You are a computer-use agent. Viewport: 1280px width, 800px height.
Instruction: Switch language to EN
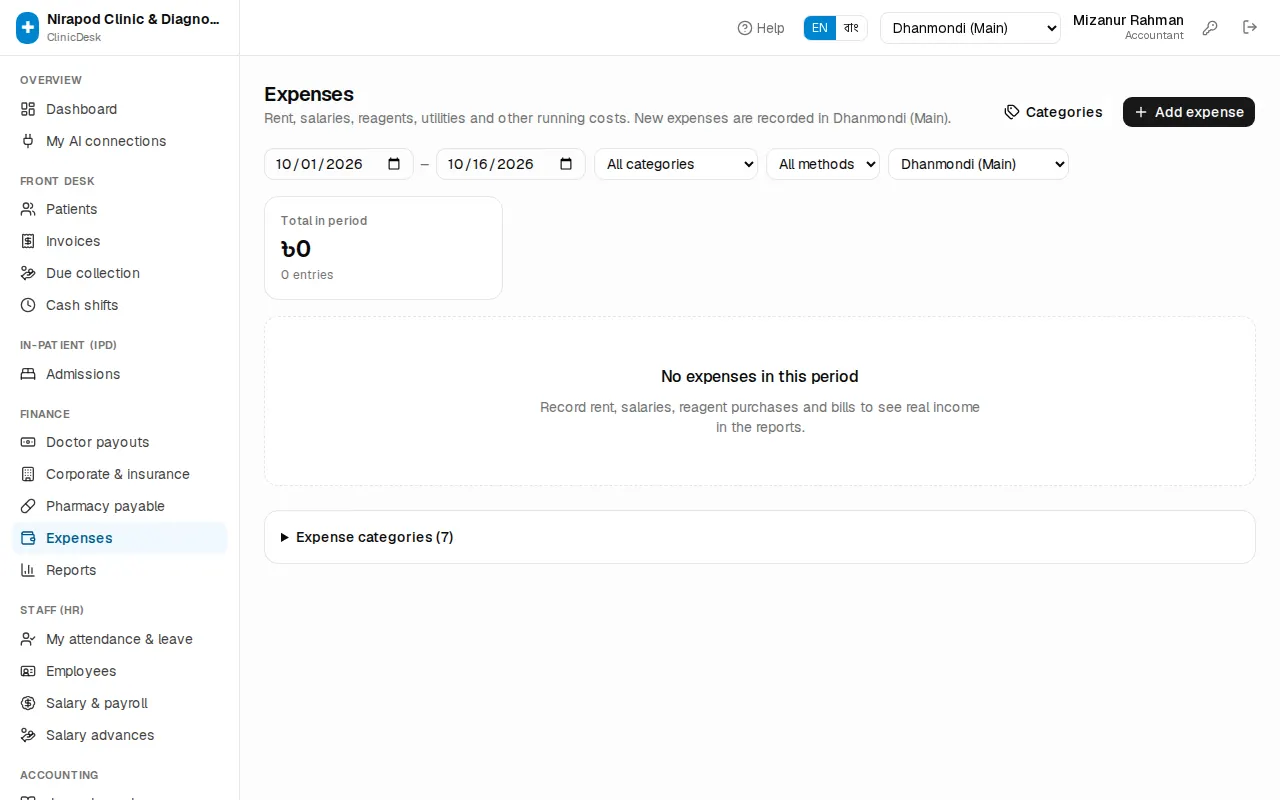[x=820, y=28]
